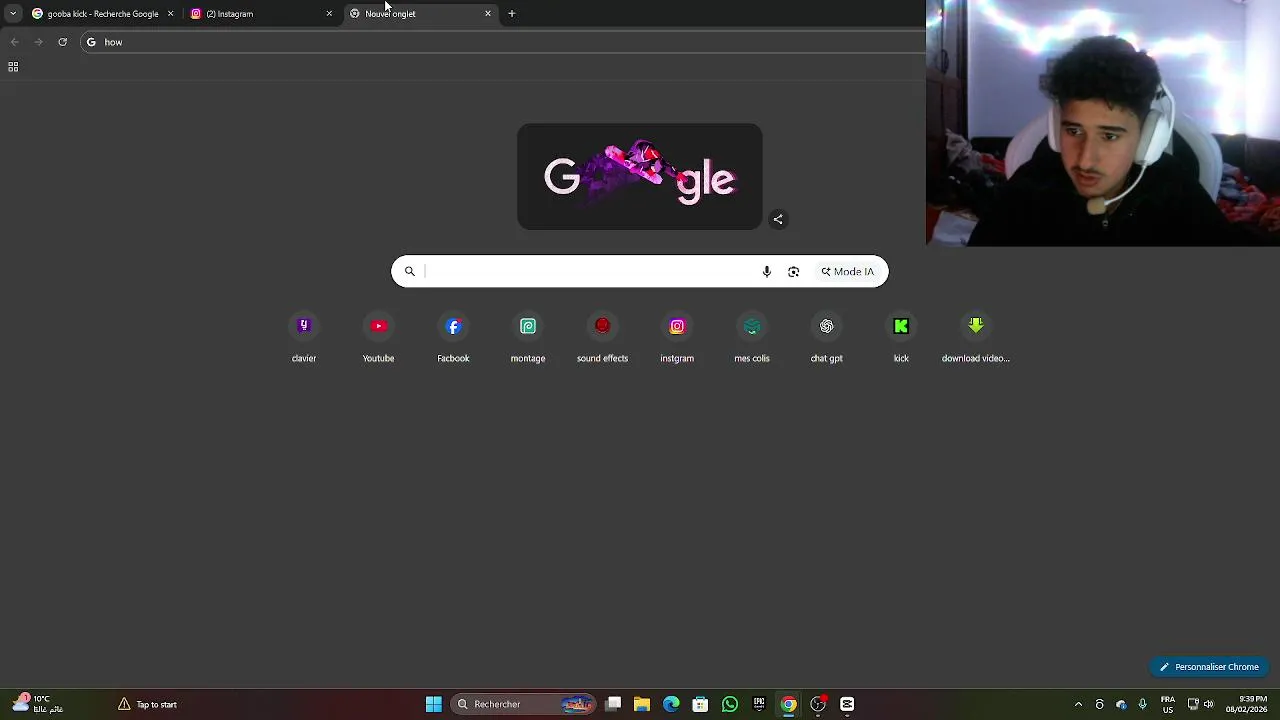Image resolution: width=1280 pixels, height=720 pixels.
Task: Open the instgram shortcut tile
Action: [677, 337]
